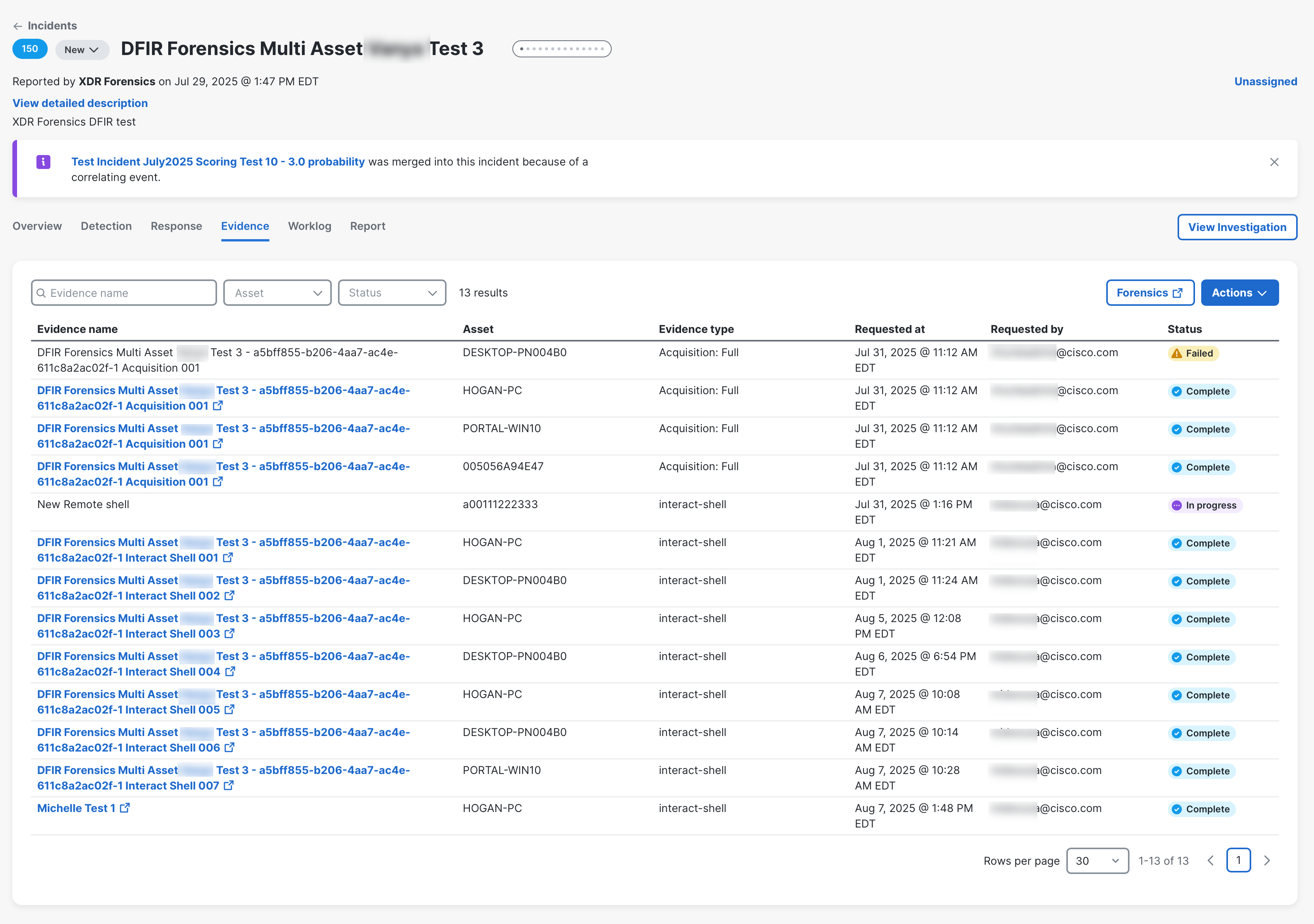Go to the next results page arrow
Viewport: 1314px width, 924px height.
coord(1266,860)
